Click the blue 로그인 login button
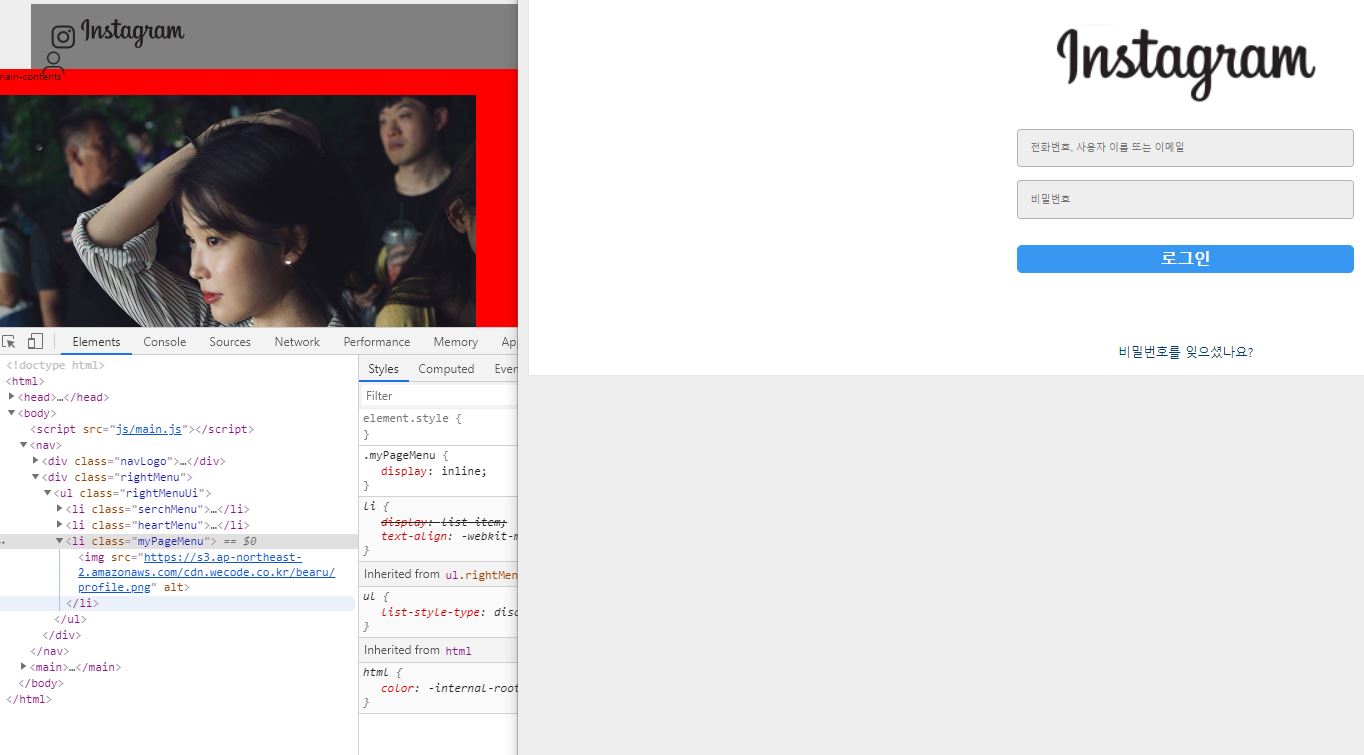 pos(1185,259)
